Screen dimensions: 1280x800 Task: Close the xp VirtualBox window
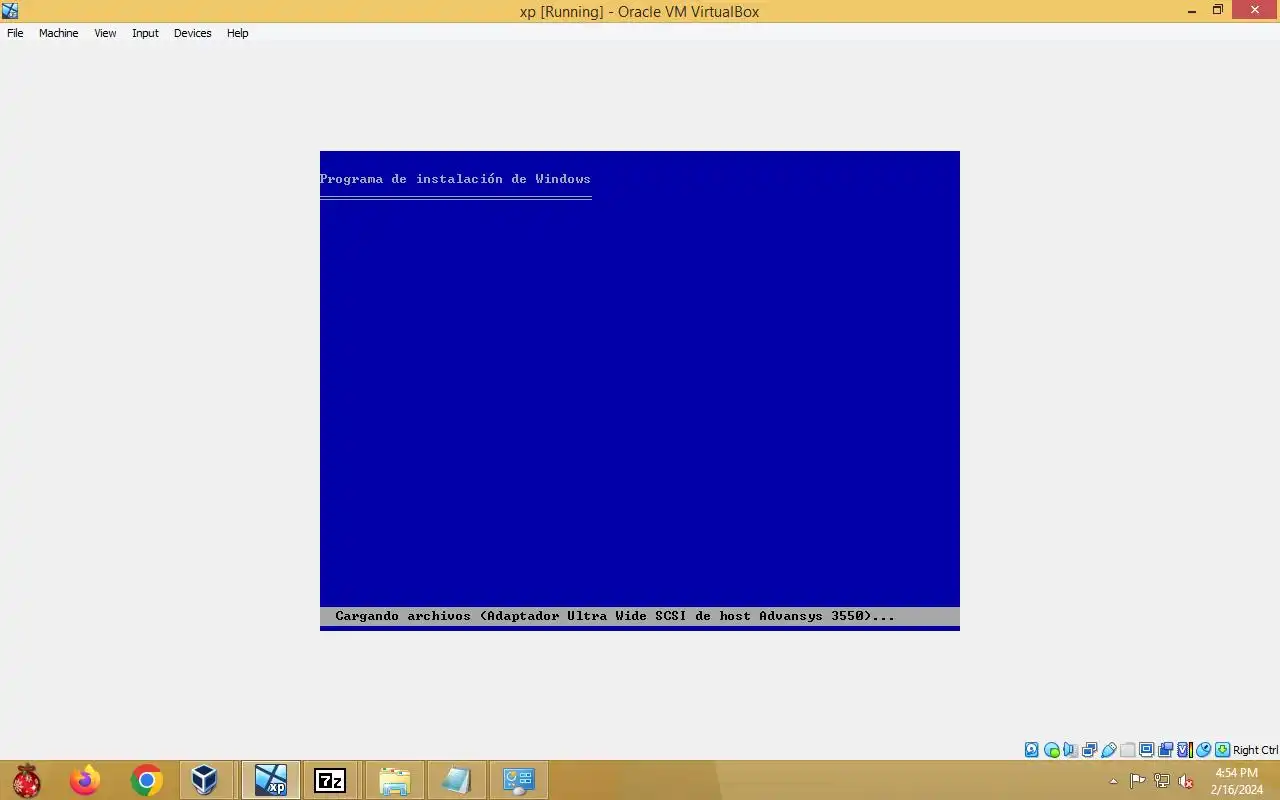(1254, 10)
